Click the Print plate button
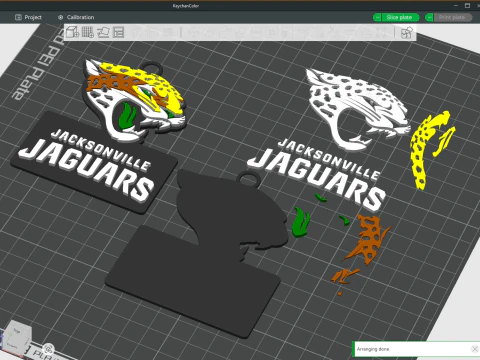 (452, 17)
